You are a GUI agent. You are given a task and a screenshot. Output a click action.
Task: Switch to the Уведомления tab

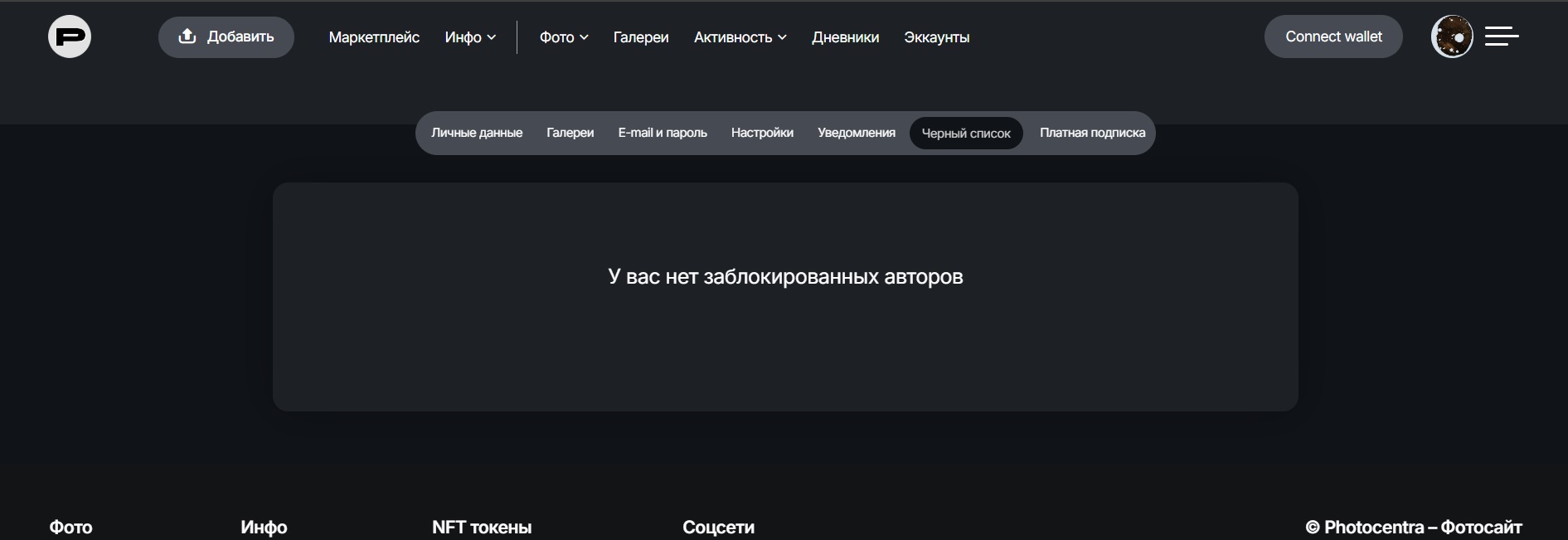click(x=856, y=133)
